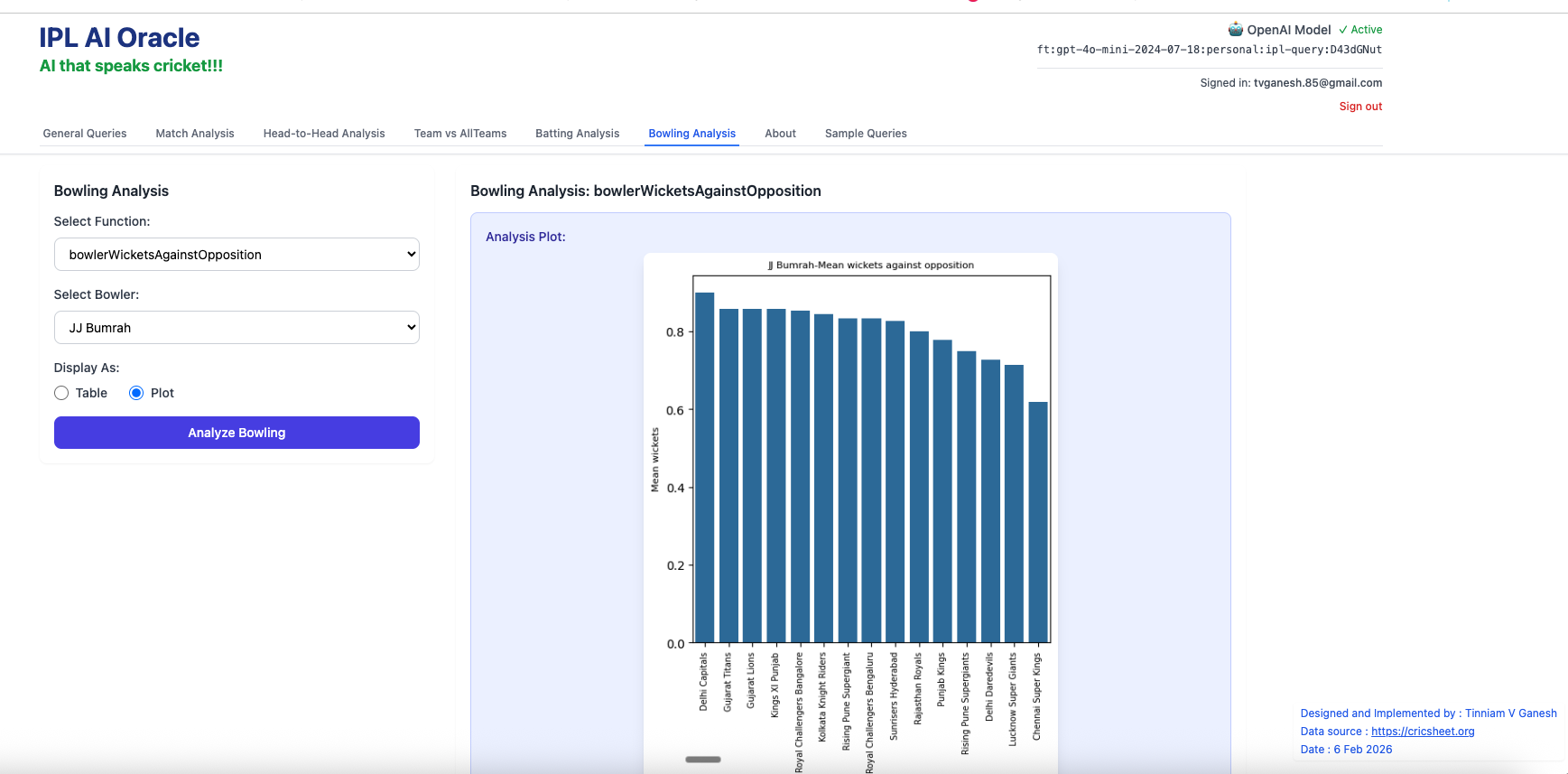1568x774 pixels.
Task: Click the OpenAI Model robot icon
Action: (1235, 30)
